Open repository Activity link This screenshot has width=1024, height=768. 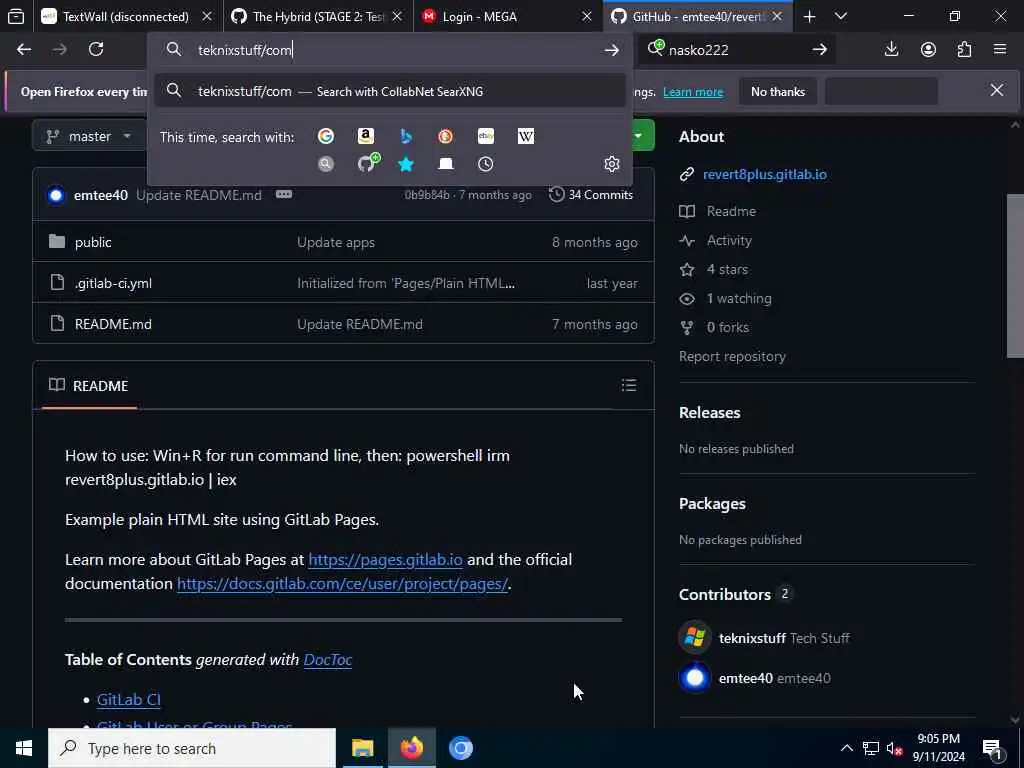[729, 240]
